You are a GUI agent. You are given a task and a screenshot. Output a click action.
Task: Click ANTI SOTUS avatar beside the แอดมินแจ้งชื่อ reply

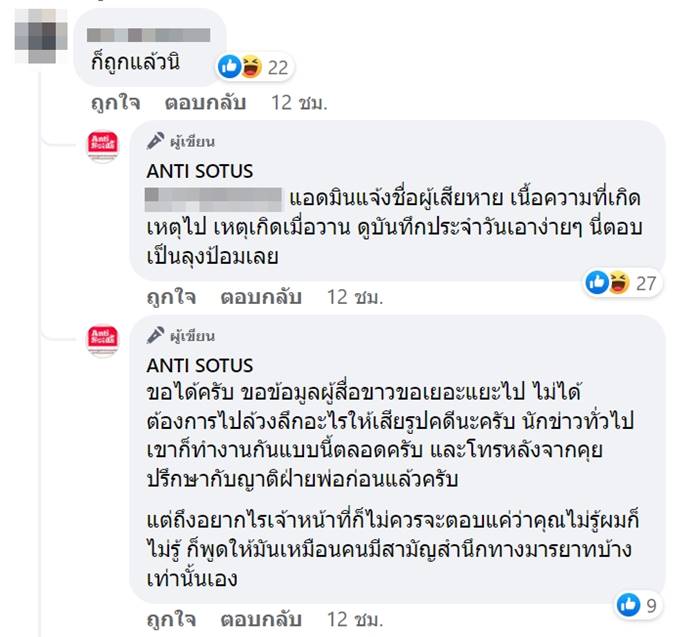point(105,146)
